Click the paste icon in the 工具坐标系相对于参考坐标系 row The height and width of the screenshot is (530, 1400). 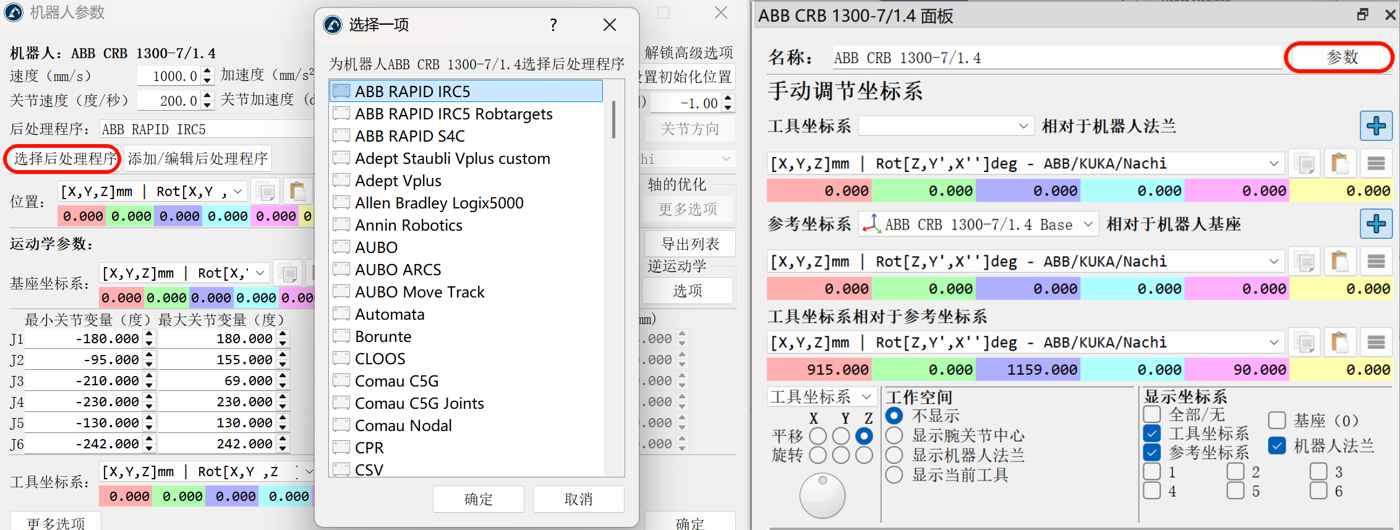1339,342
